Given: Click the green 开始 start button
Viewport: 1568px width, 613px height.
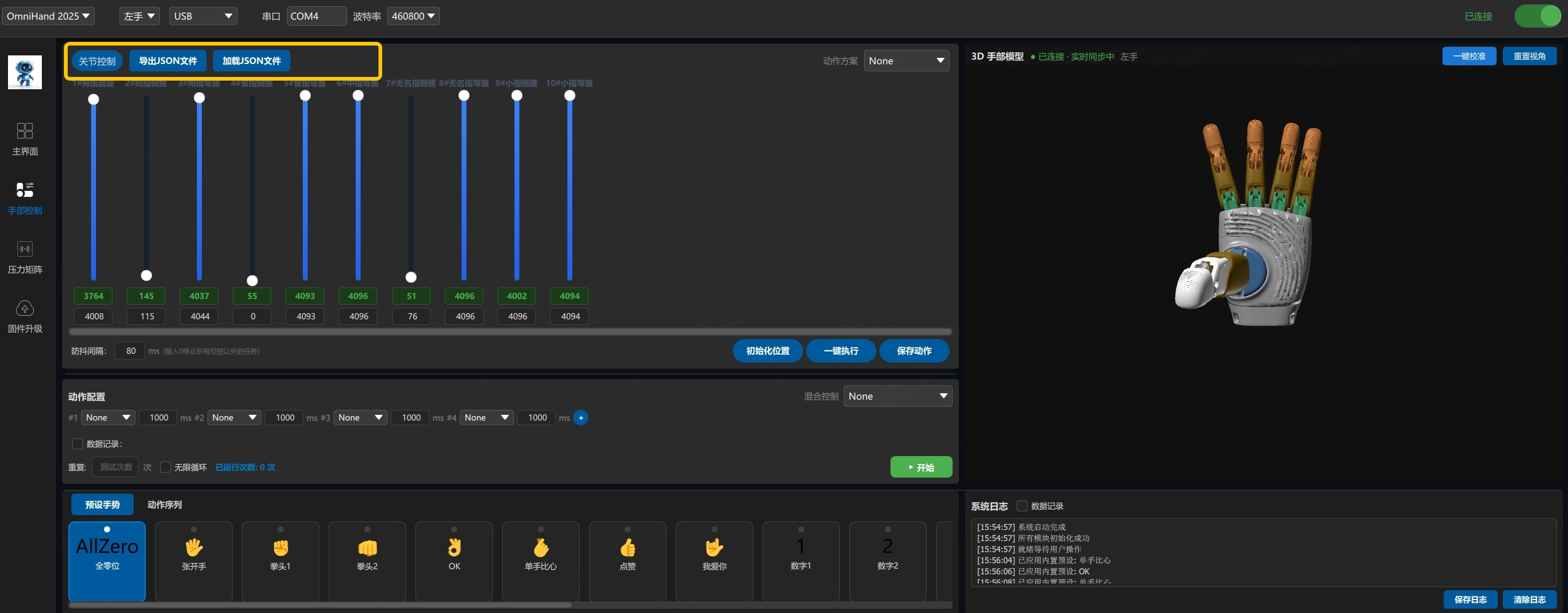Looking at the screenshot, I should pyautogui.click(x=921, y=467).
